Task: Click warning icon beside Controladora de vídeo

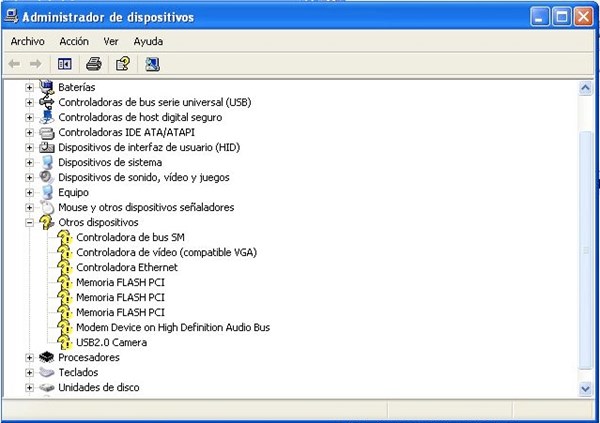Action: click(65, 252)
